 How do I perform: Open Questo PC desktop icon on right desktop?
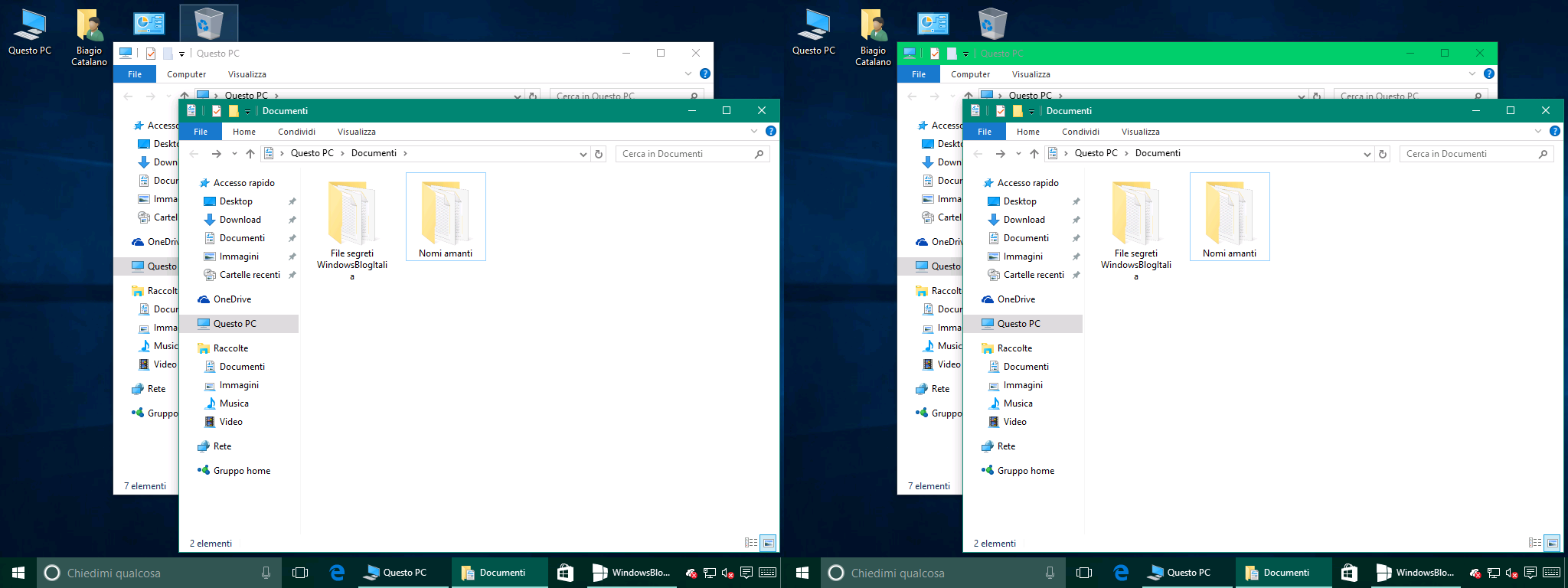(x=814, y=32)
